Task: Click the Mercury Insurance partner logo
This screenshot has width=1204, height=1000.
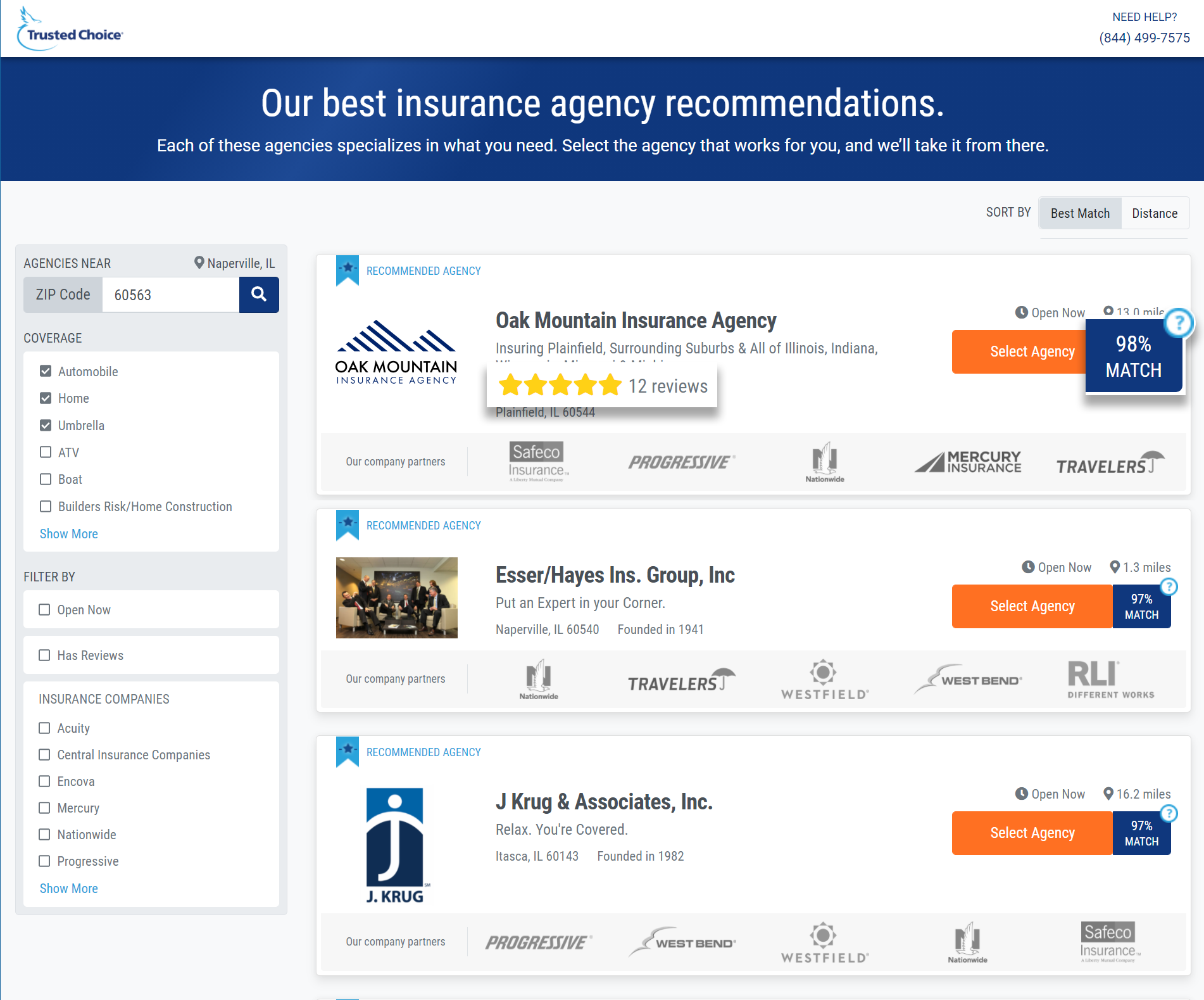Action: [968, 462]
